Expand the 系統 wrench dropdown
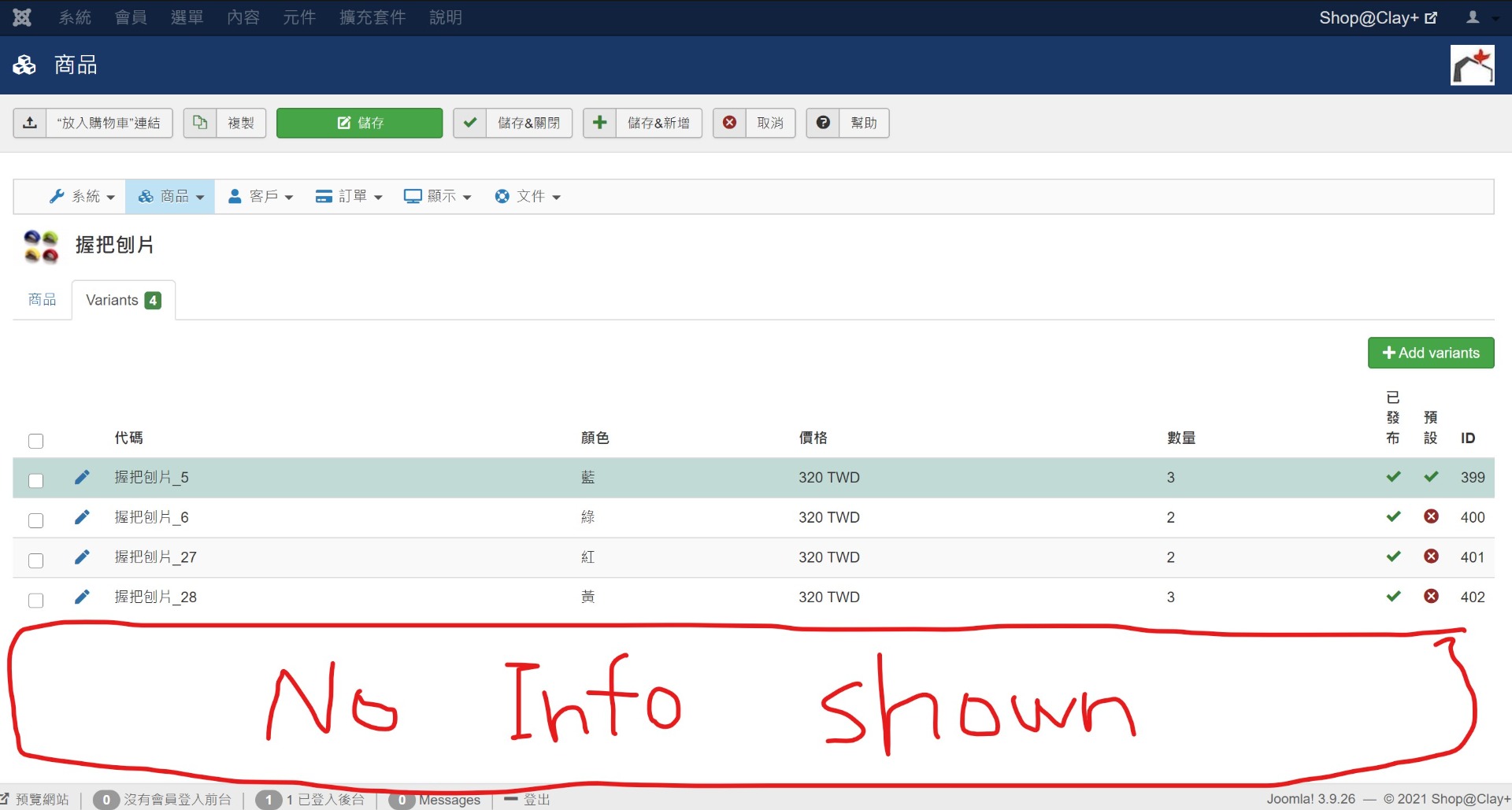 [x=81, y=197]
